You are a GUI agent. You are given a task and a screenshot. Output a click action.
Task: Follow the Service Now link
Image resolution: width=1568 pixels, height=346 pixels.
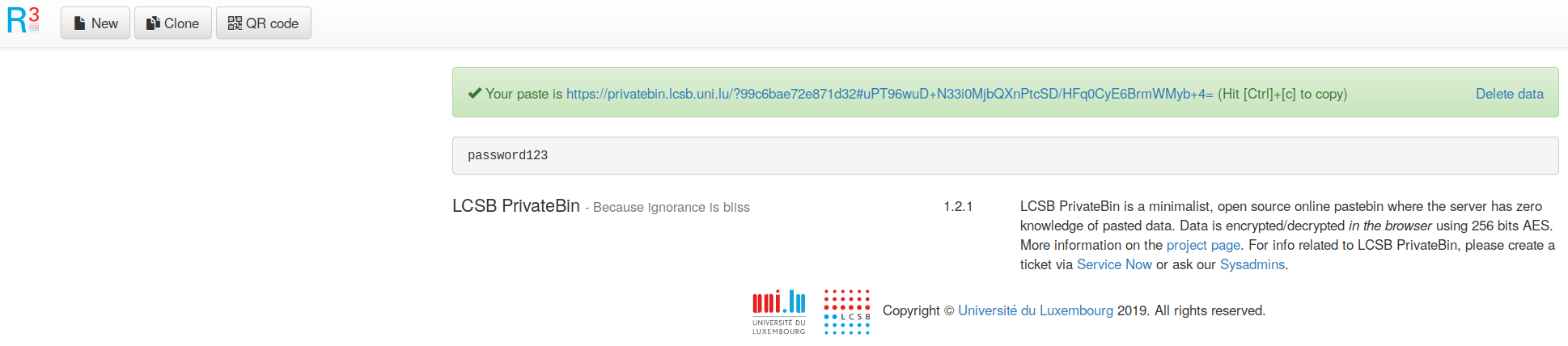tap(1114, 264)
